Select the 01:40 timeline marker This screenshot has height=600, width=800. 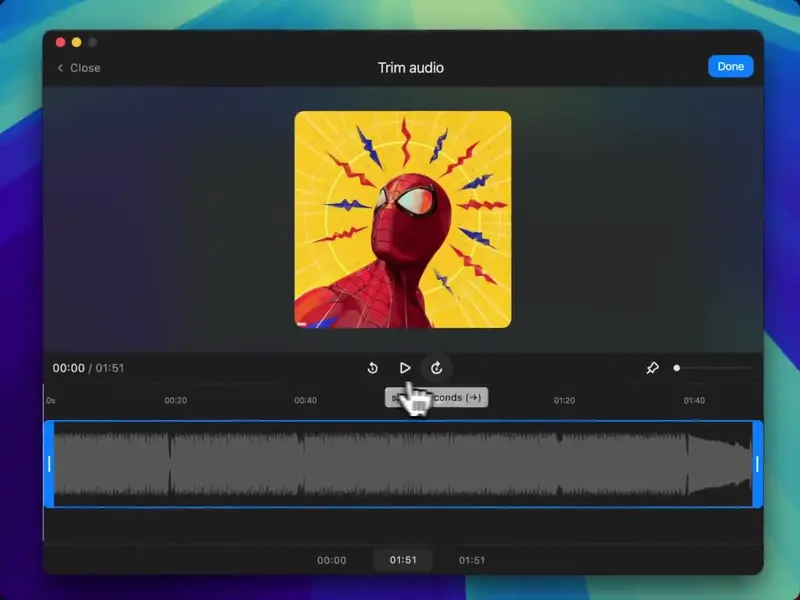pyautogui.click(x=694, y=401)
